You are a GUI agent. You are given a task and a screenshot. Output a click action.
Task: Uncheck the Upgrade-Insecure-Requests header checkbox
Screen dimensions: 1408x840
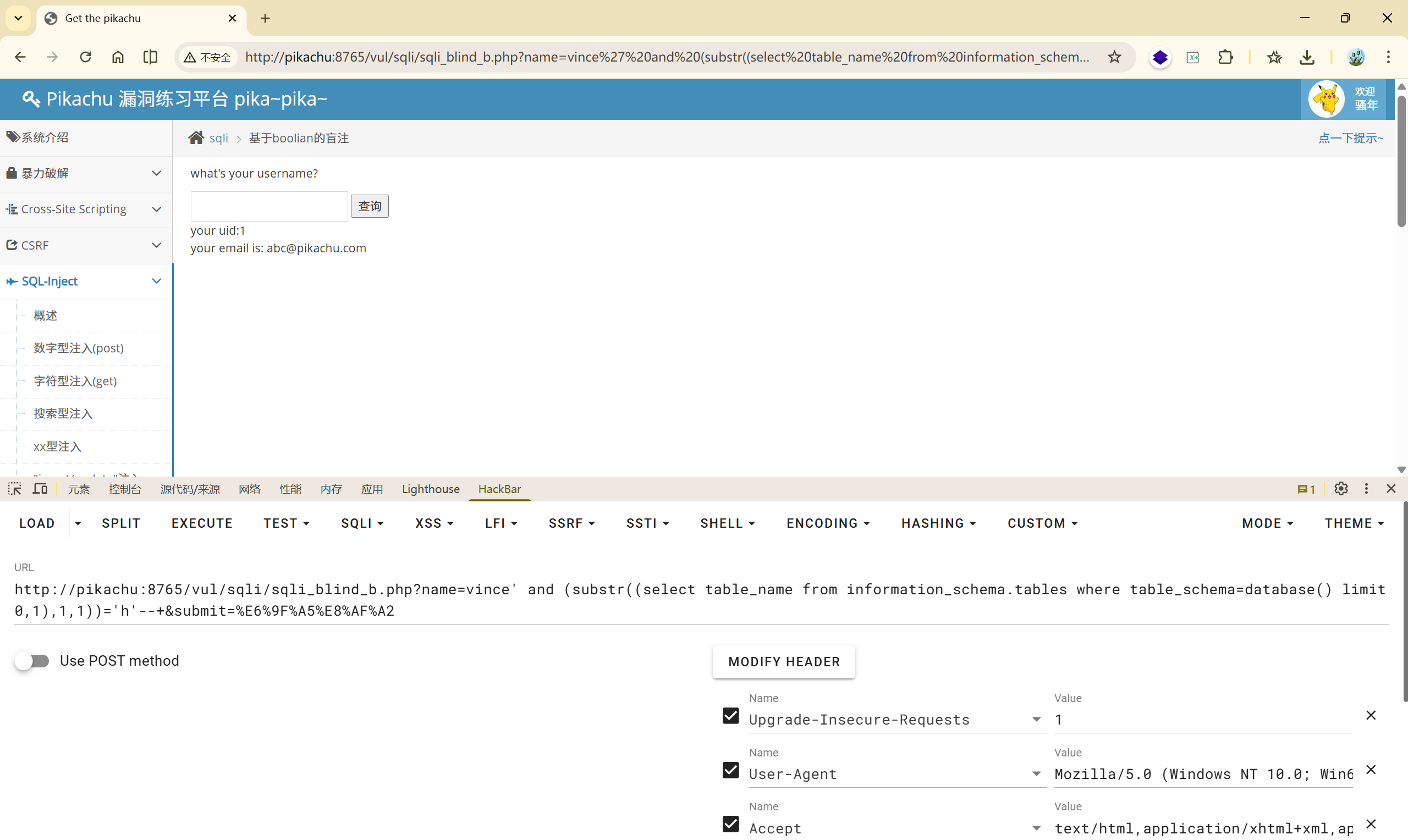[730, 715]
